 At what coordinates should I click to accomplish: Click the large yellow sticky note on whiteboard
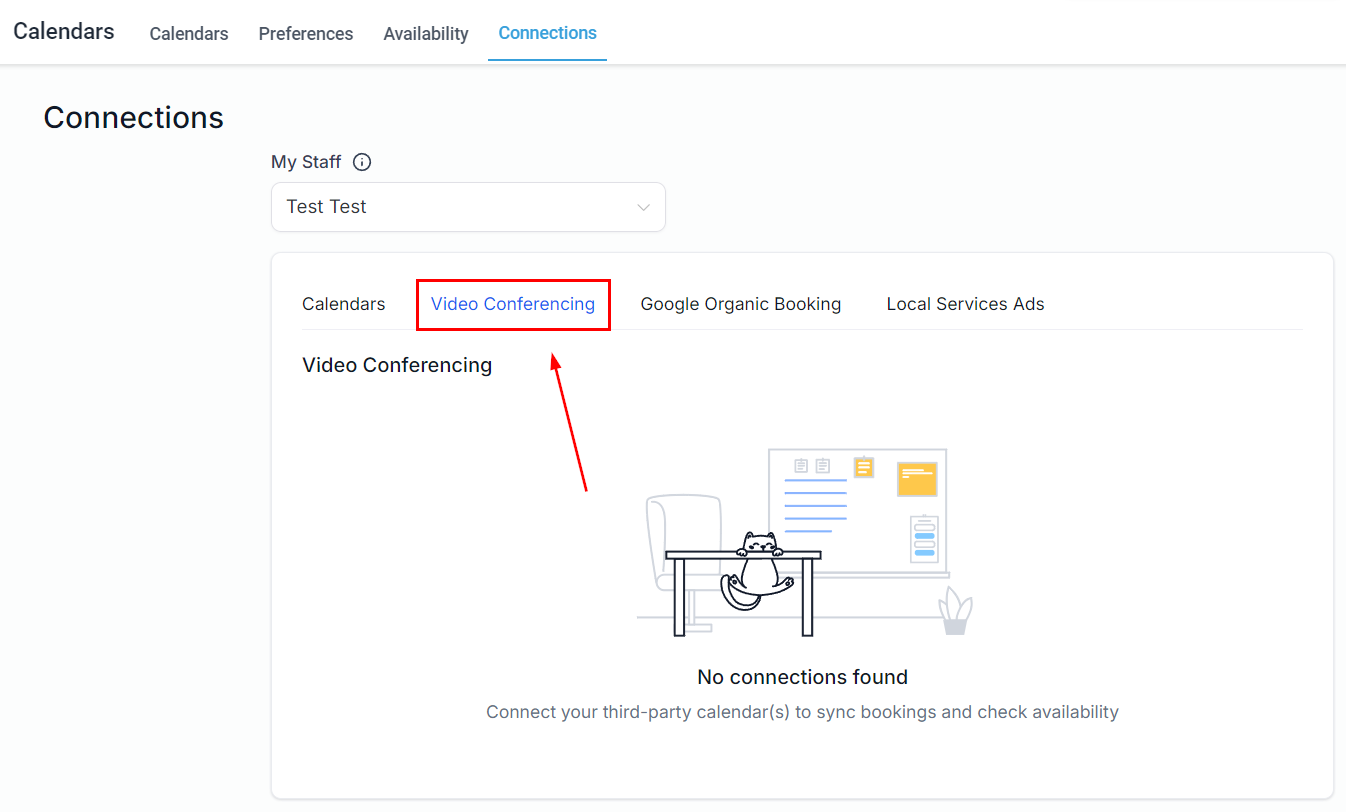click(916, 479)
